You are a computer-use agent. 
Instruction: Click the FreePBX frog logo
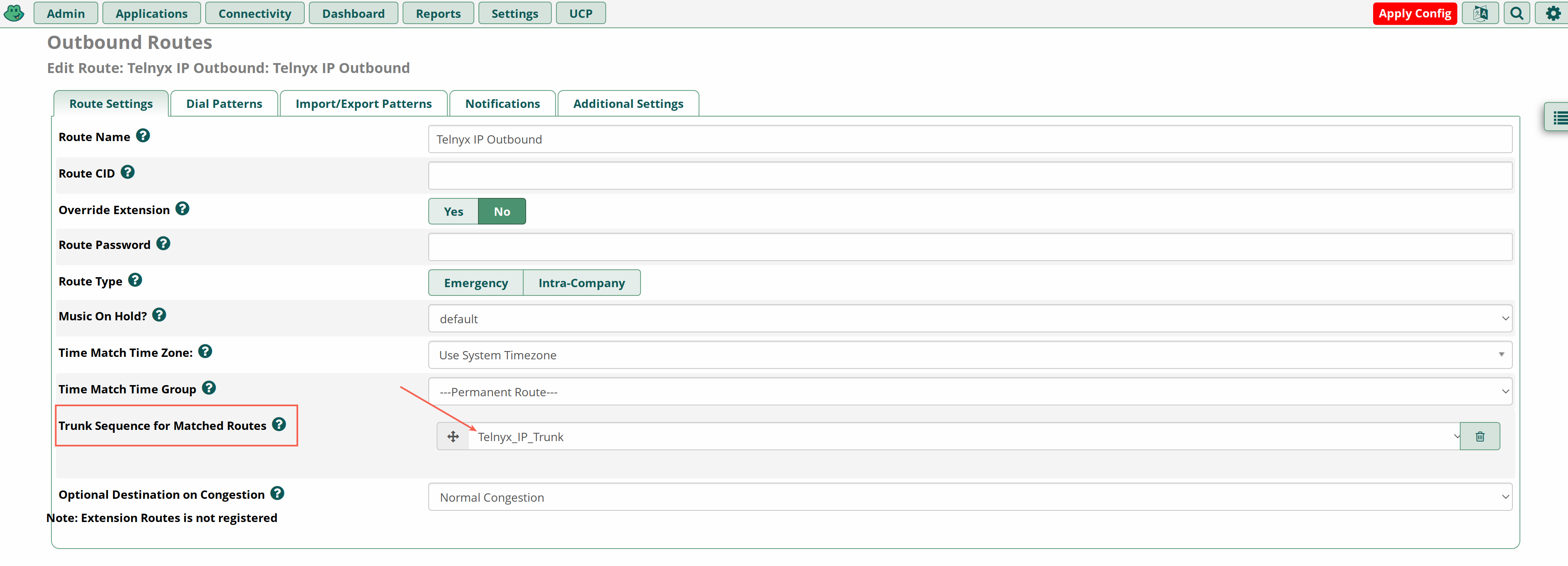point(13,13)
